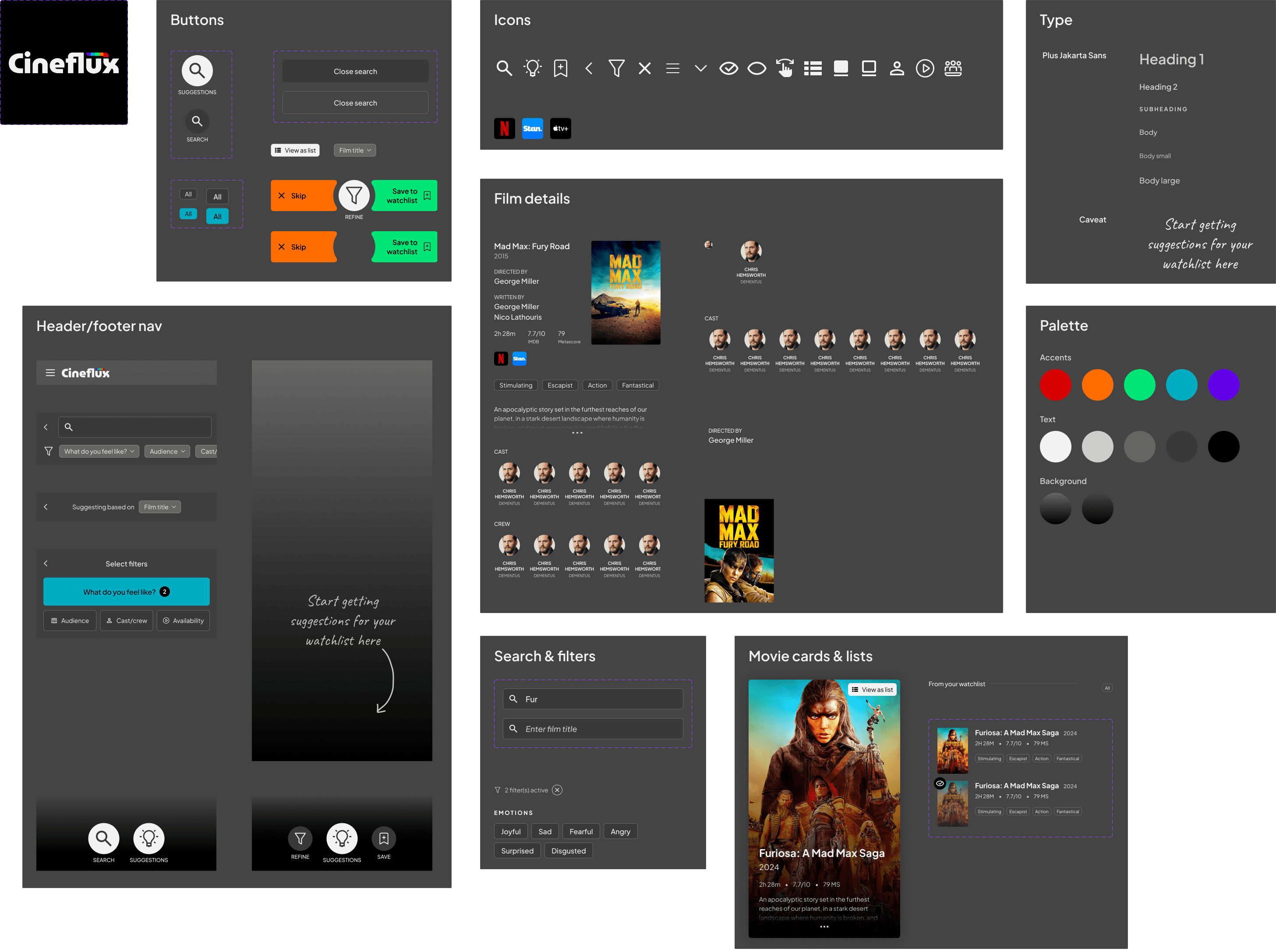Clear active filters with the circled X

click(557, 790)
